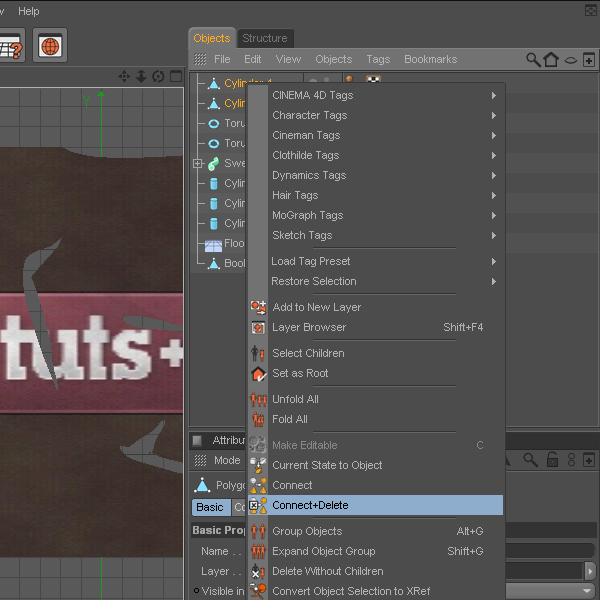Expand Dynamics Tags submenu

[375, 175]
